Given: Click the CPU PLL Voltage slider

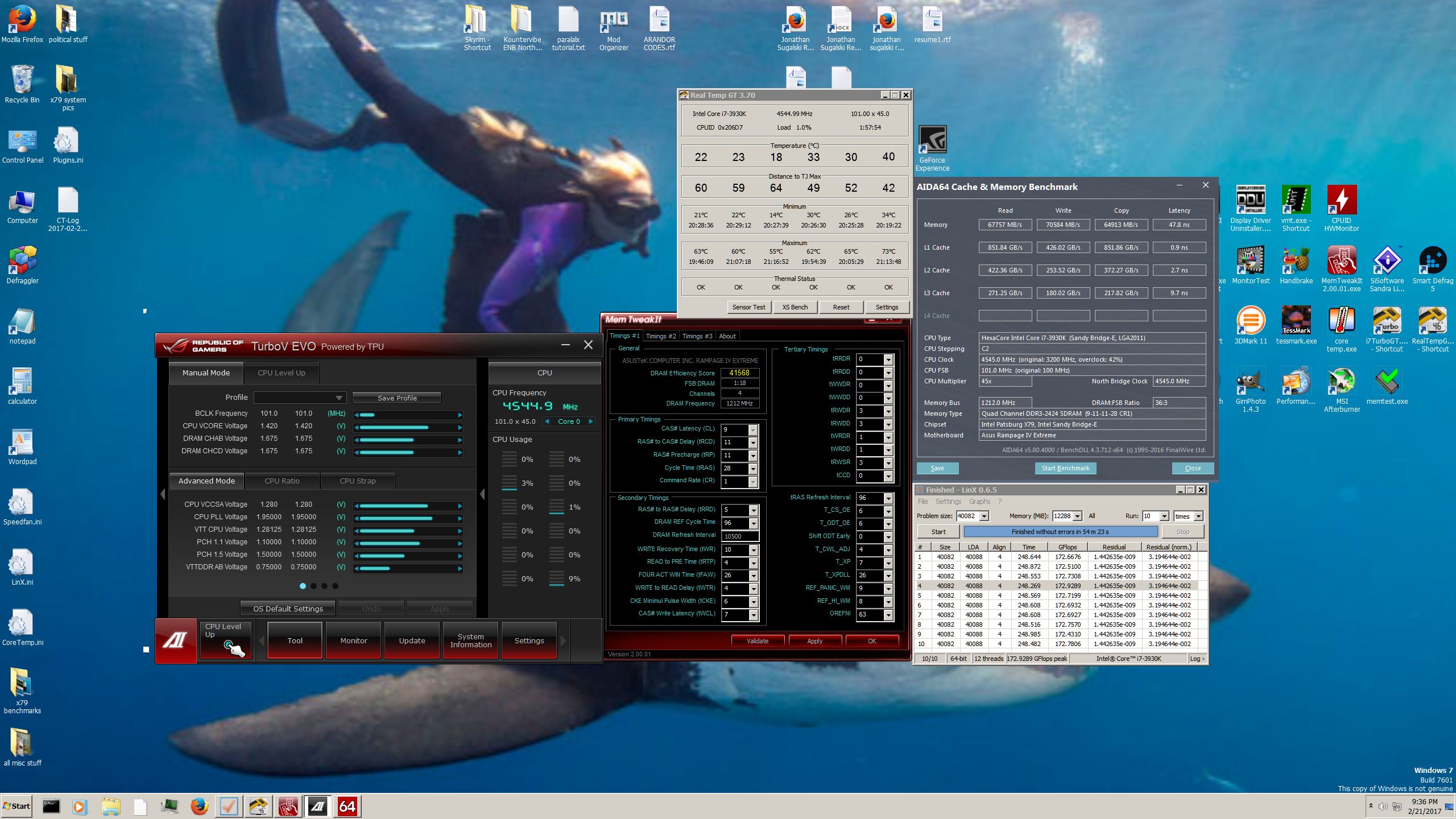Looking at the screenshot, I should point(408,518).
